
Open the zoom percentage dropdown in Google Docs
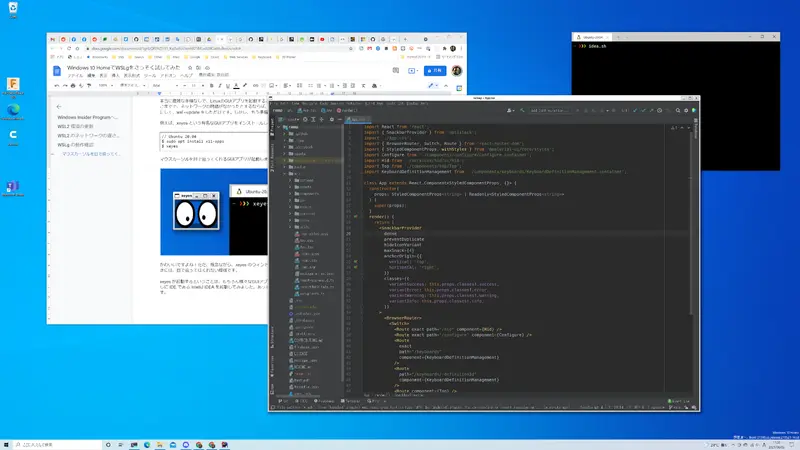click(106, 86)
